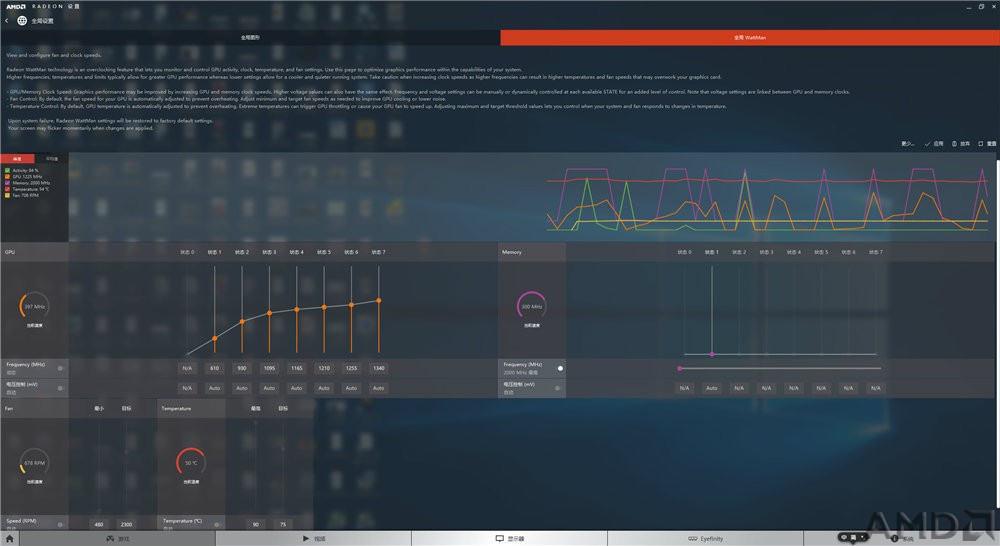
Task: Click the GPU state 2 frequency field 930
Action: (242, 368)
